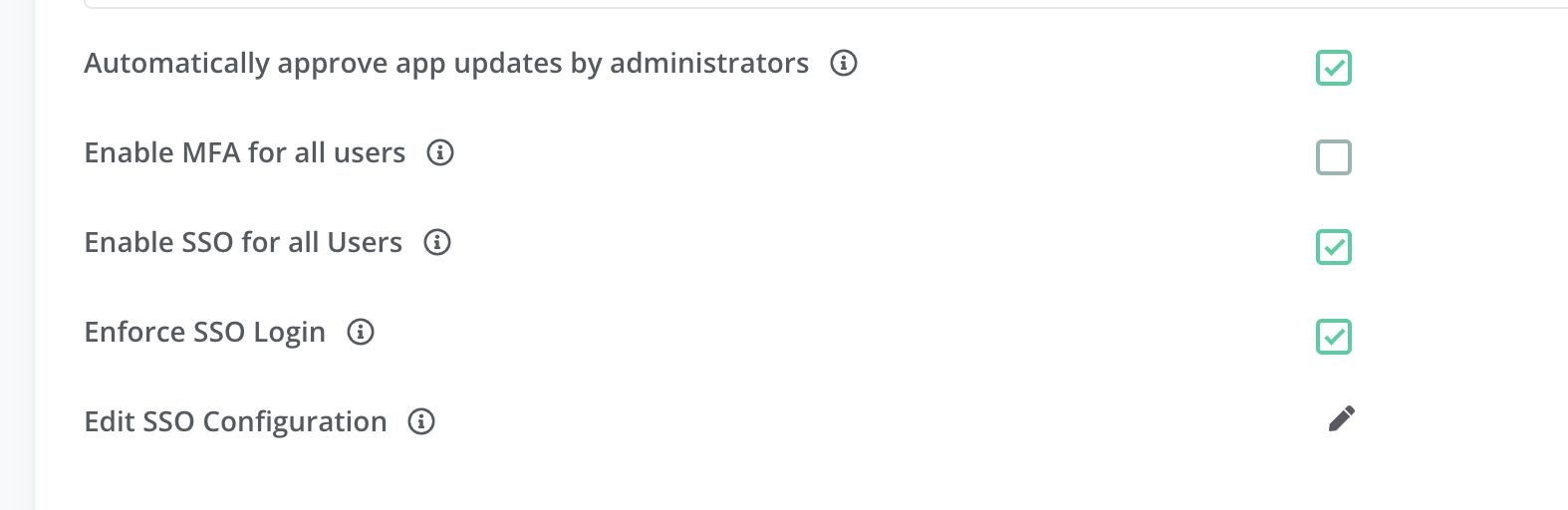Disable the SSO for all Users checkbox
The image size is (1568, 510).
(1333, 247)
